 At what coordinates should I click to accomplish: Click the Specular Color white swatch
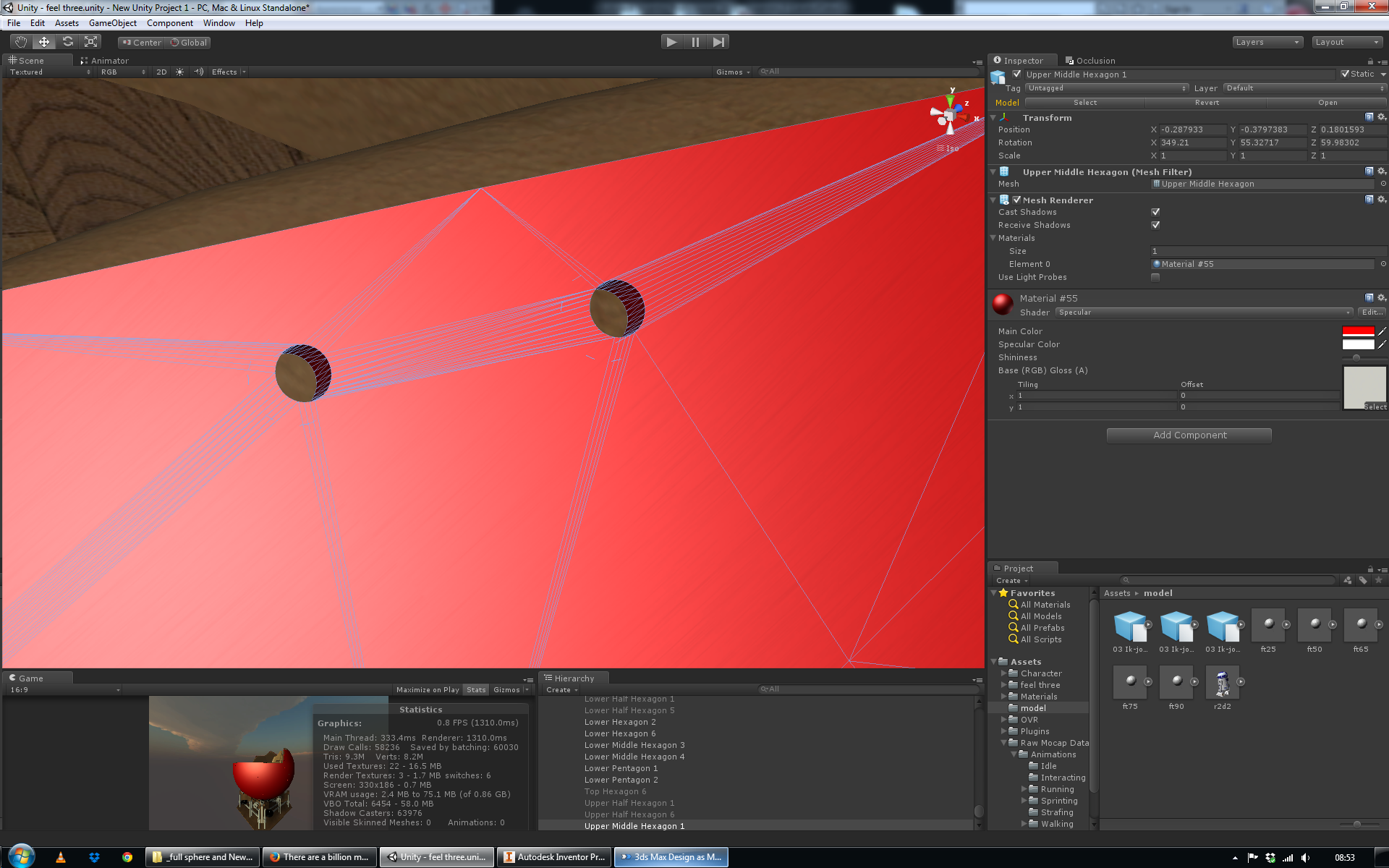click(x=1358, y=344)
